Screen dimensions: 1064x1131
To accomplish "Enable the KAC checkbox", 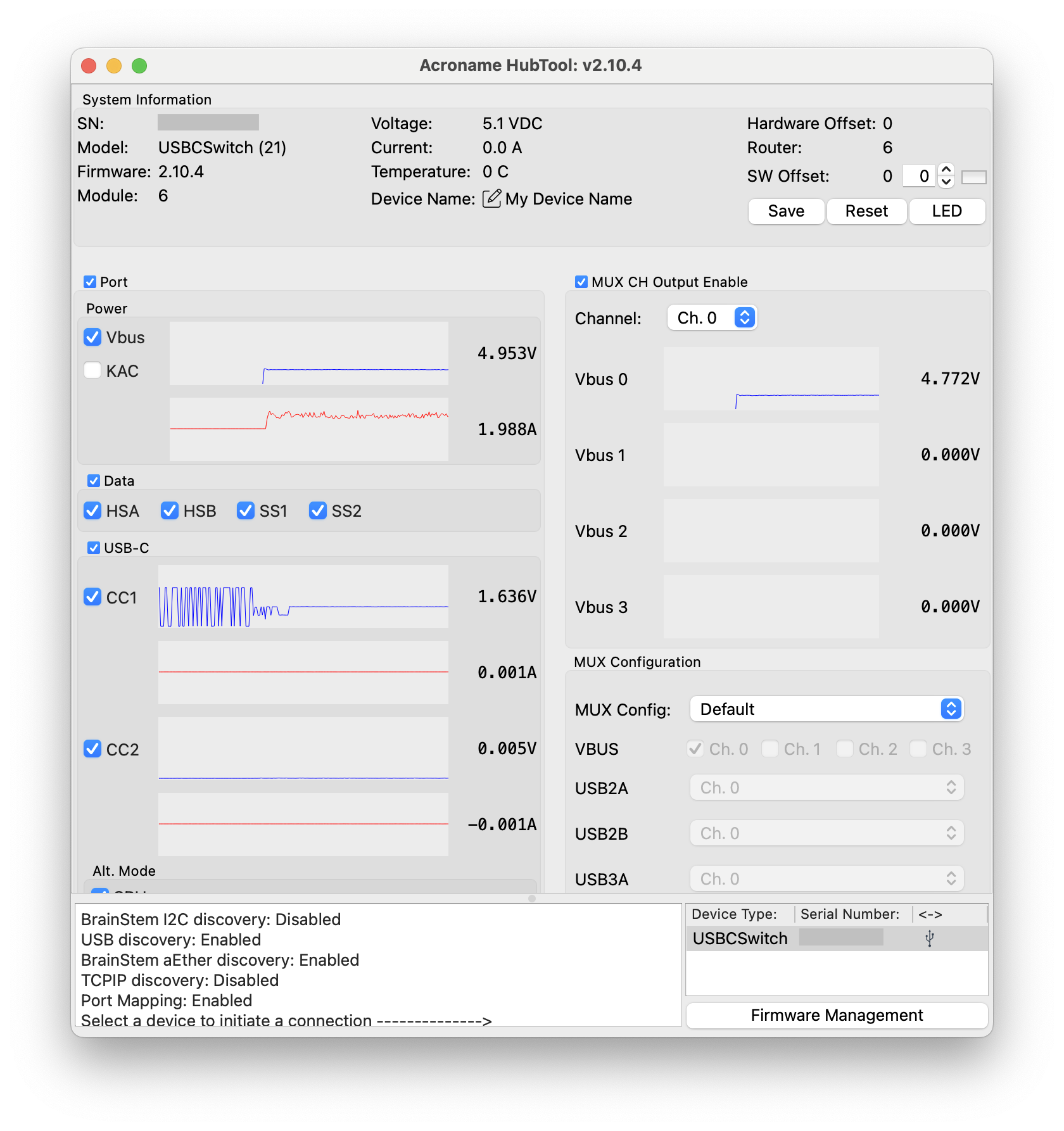I will (x=92, y=370).
